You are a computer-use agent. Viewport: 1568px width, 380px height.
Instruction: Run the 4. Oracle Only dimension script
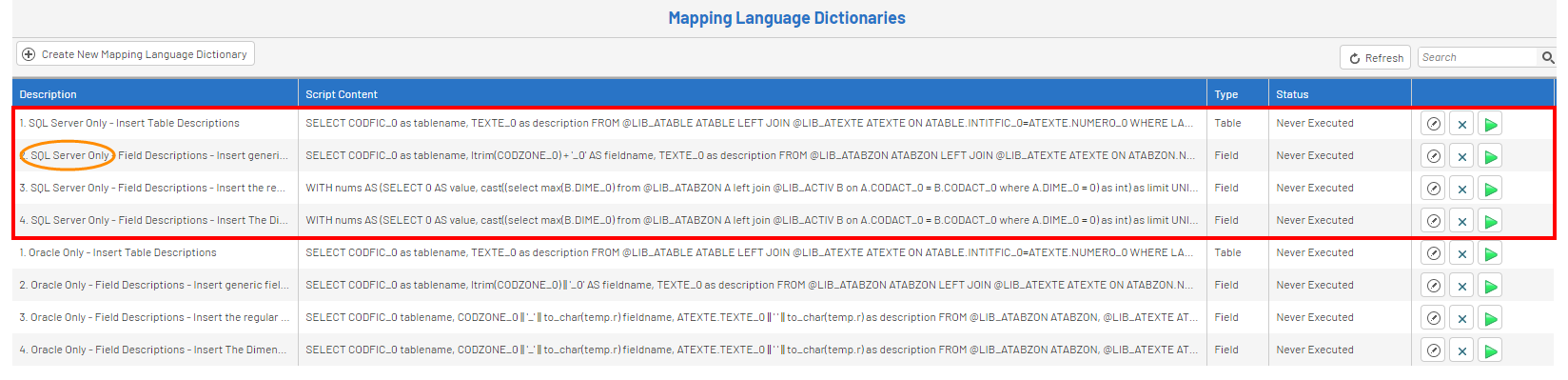(1491, 350)
